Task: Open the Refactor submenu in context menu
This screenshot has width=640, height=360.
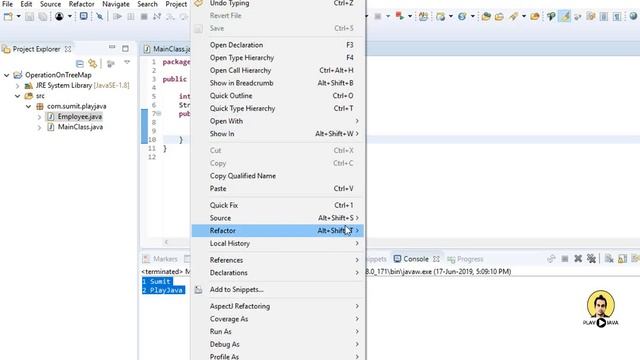Action: pos(278,231)
